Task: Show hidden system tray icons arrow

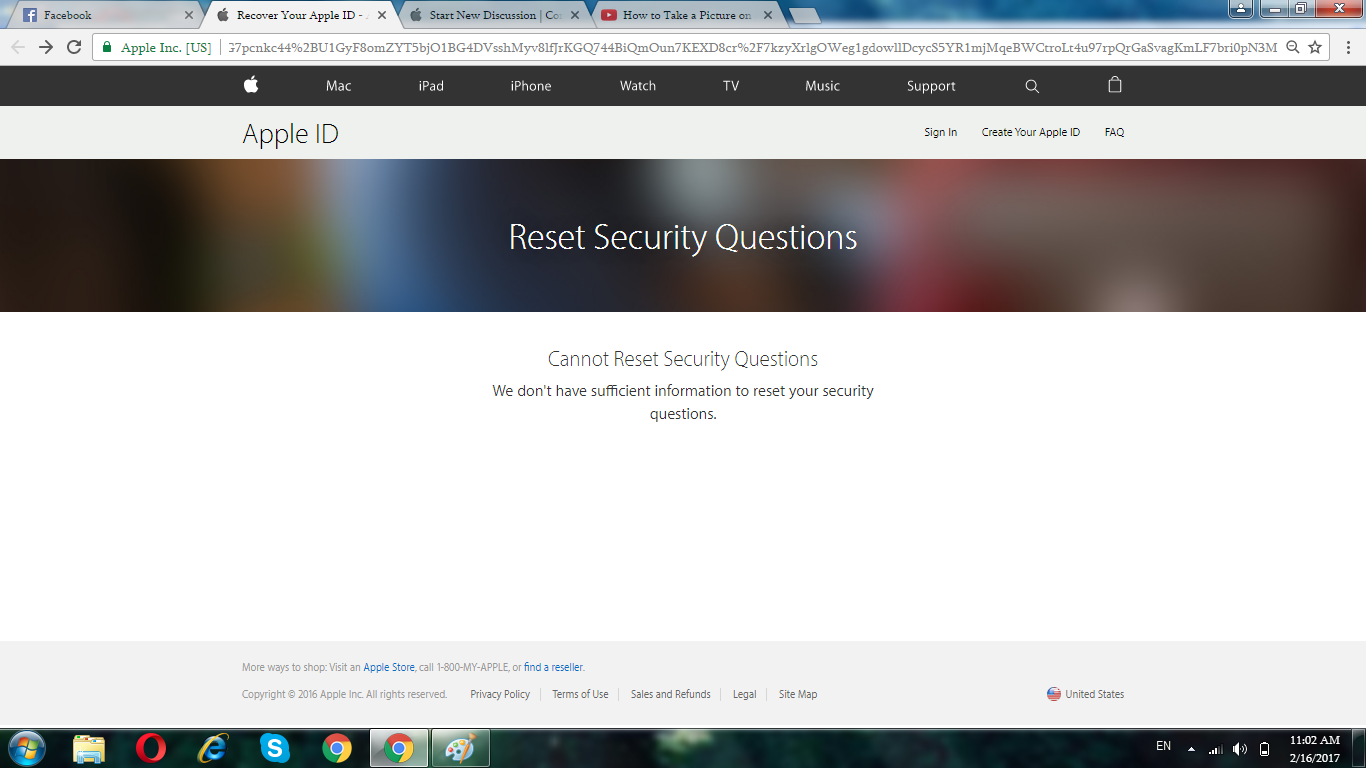Action: tap(1191, 749)
